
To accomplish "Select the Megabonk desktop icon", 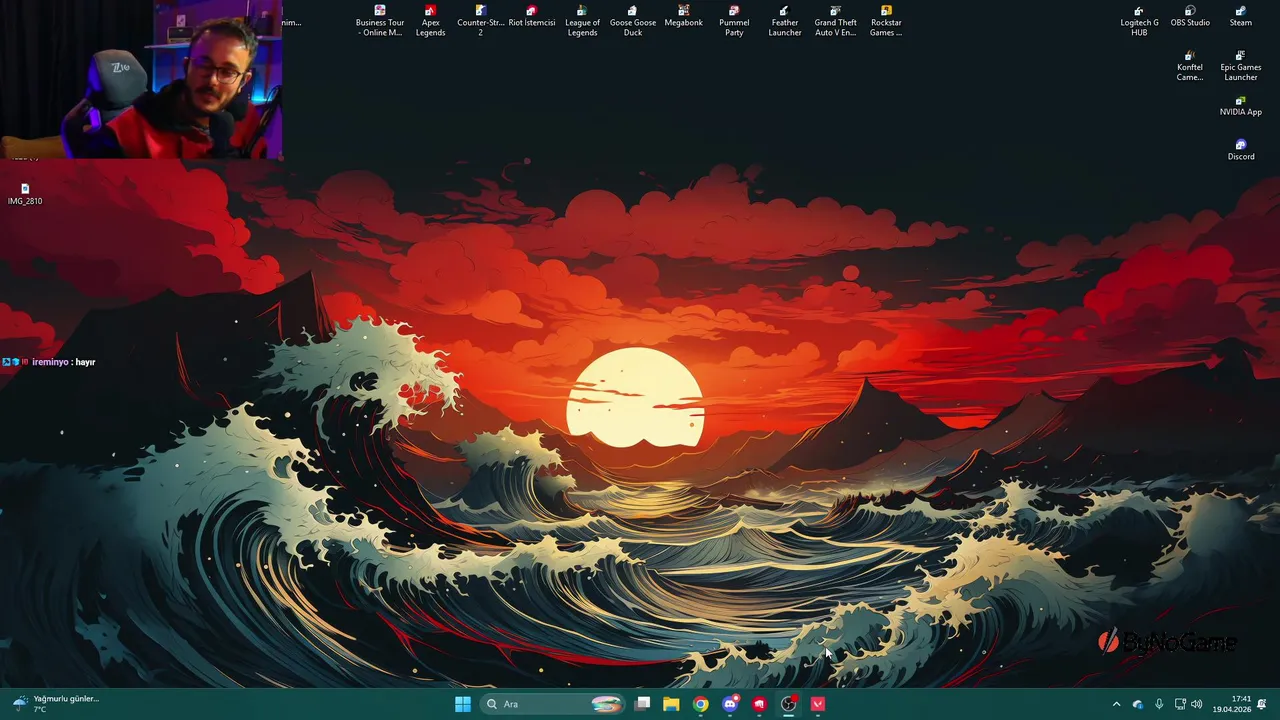I will [x=683, y=17].
